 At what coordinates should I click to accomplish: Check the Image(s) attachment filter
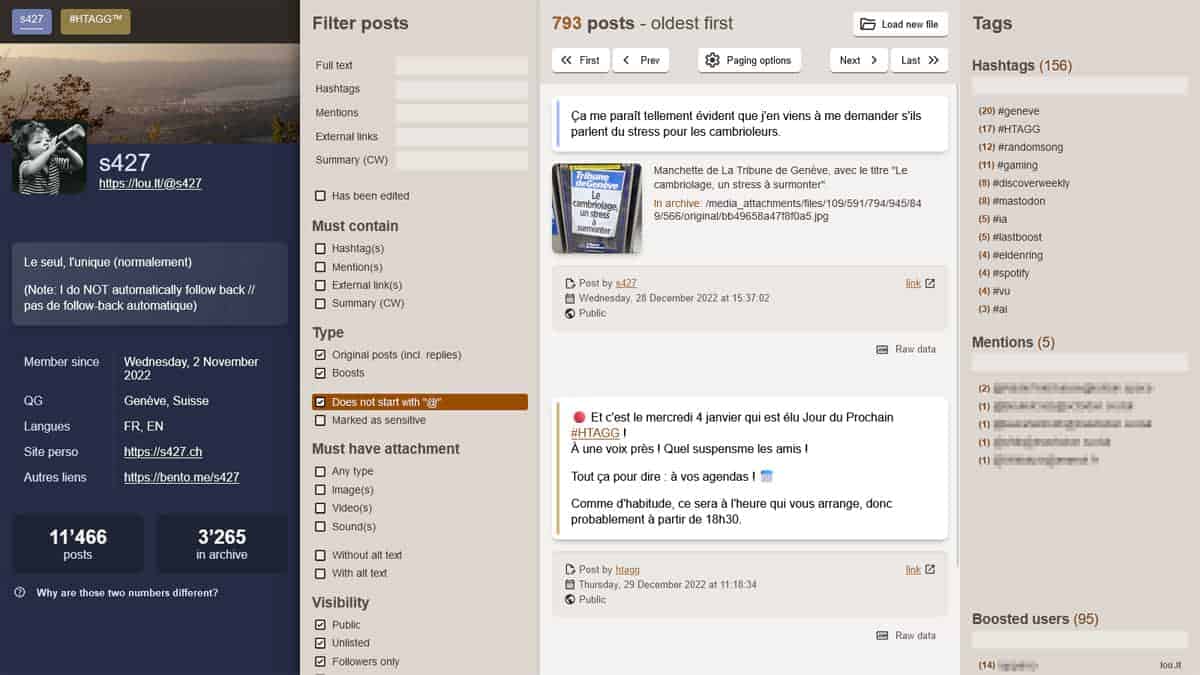click(319, 489)
